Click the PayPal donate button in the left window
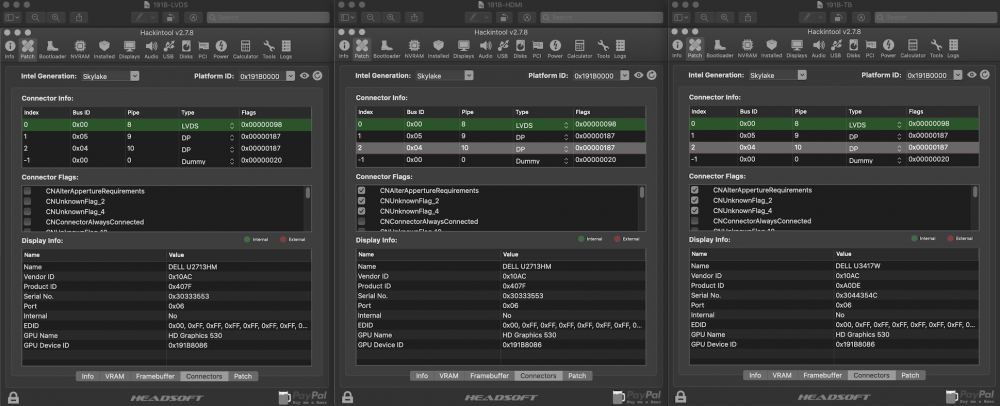The height and width of the screenshot is (406, 1000). pyautogui.click(x=304, y=397)
